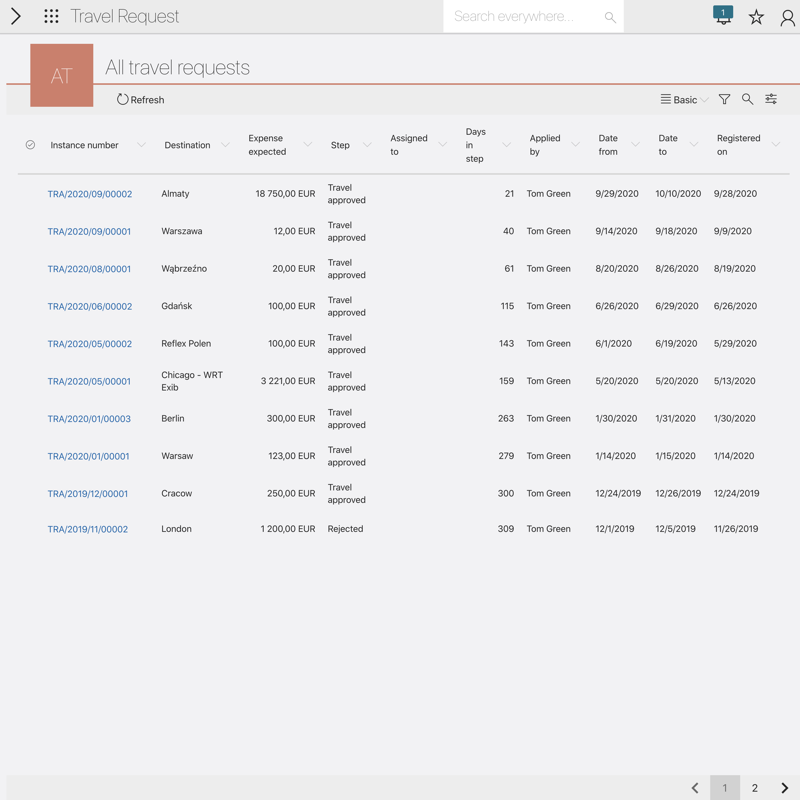
Task: Open notifications bell with badge
Action: (x=723, y=16)
